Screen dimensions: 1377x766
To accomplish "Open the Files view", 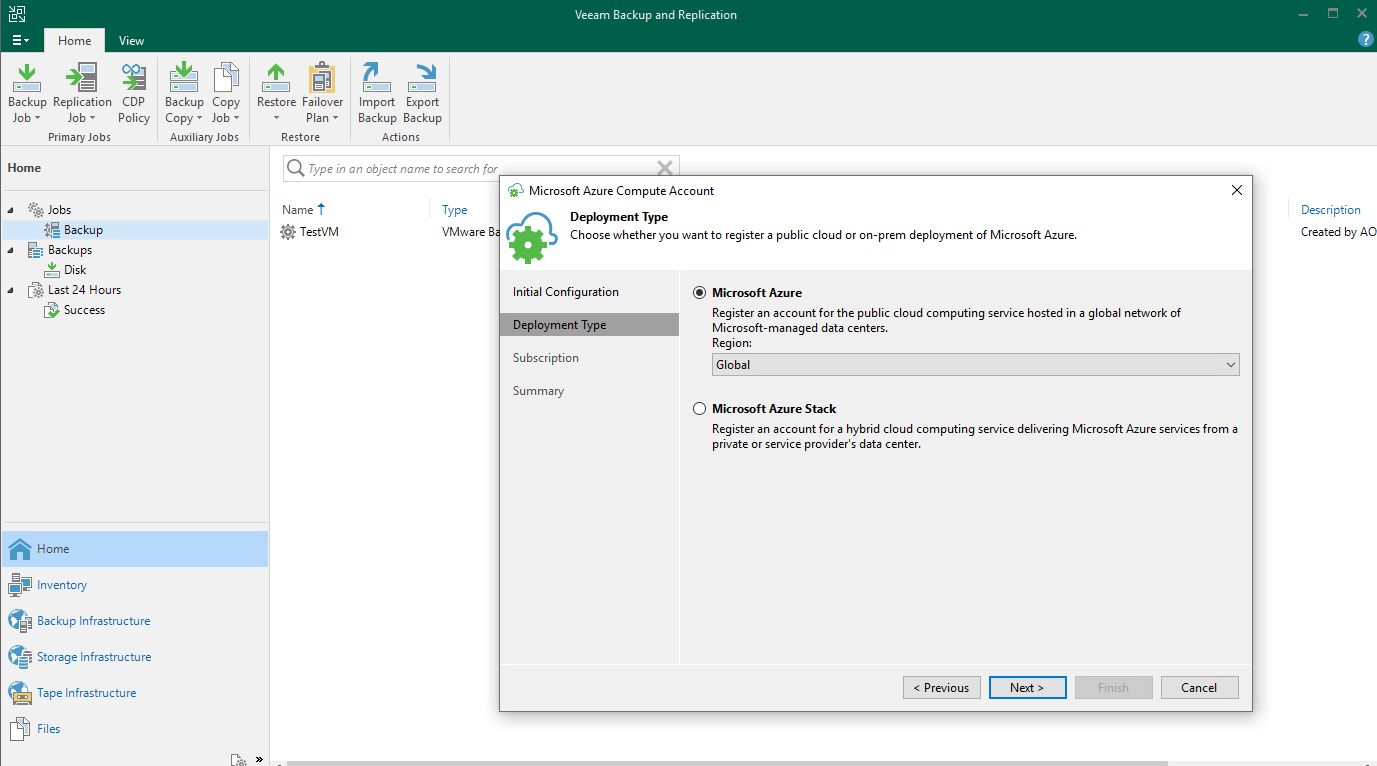I will click(x=135, y=729).
